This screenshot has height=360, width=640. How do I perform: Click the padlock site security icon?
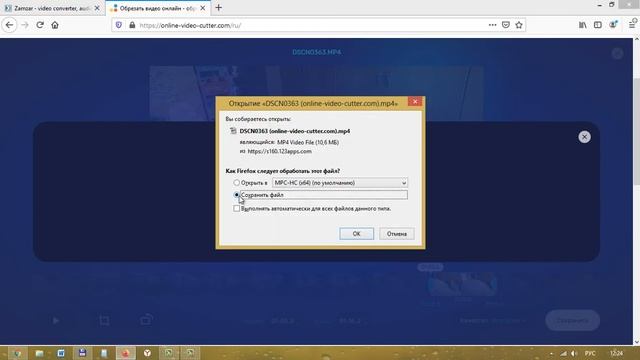pos(132,25)
